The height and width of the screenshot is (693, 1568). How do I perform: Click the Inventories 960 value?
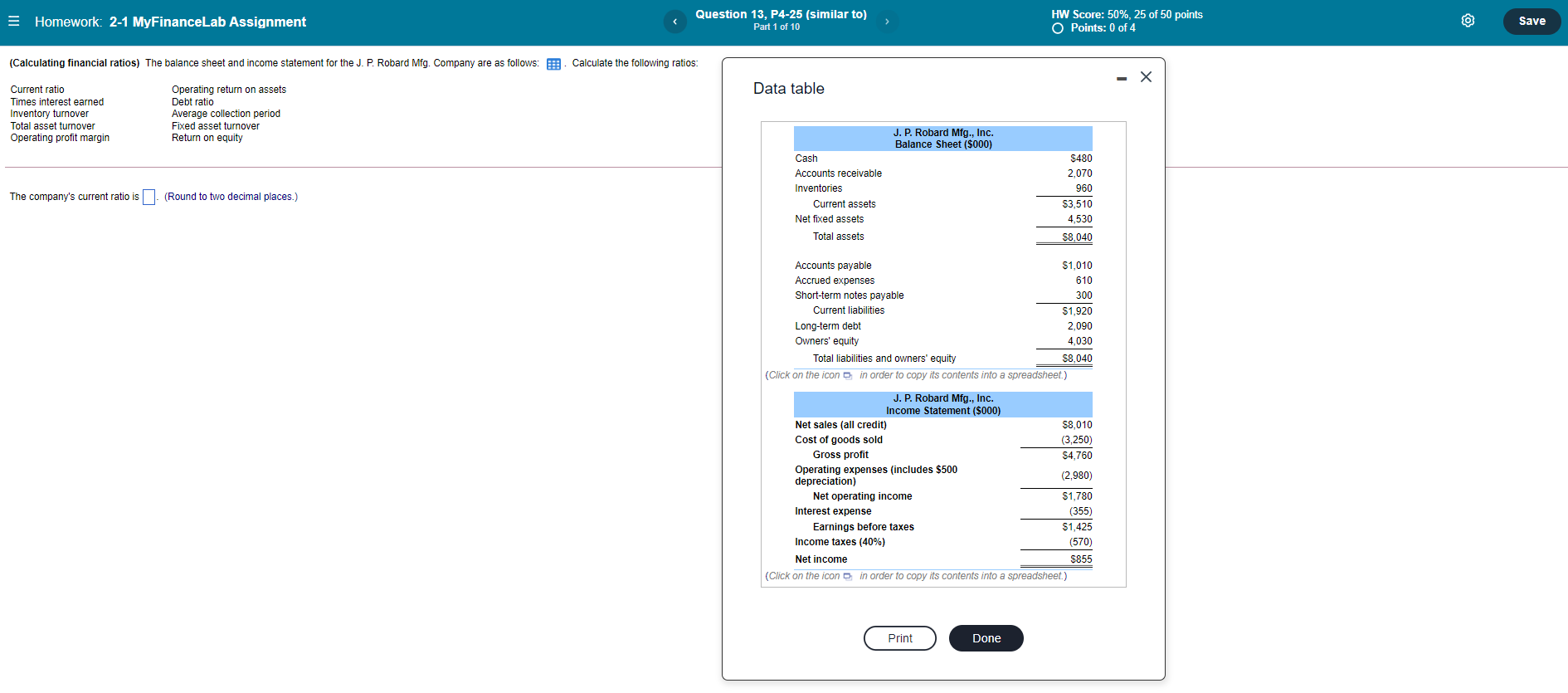point(1083,188)
